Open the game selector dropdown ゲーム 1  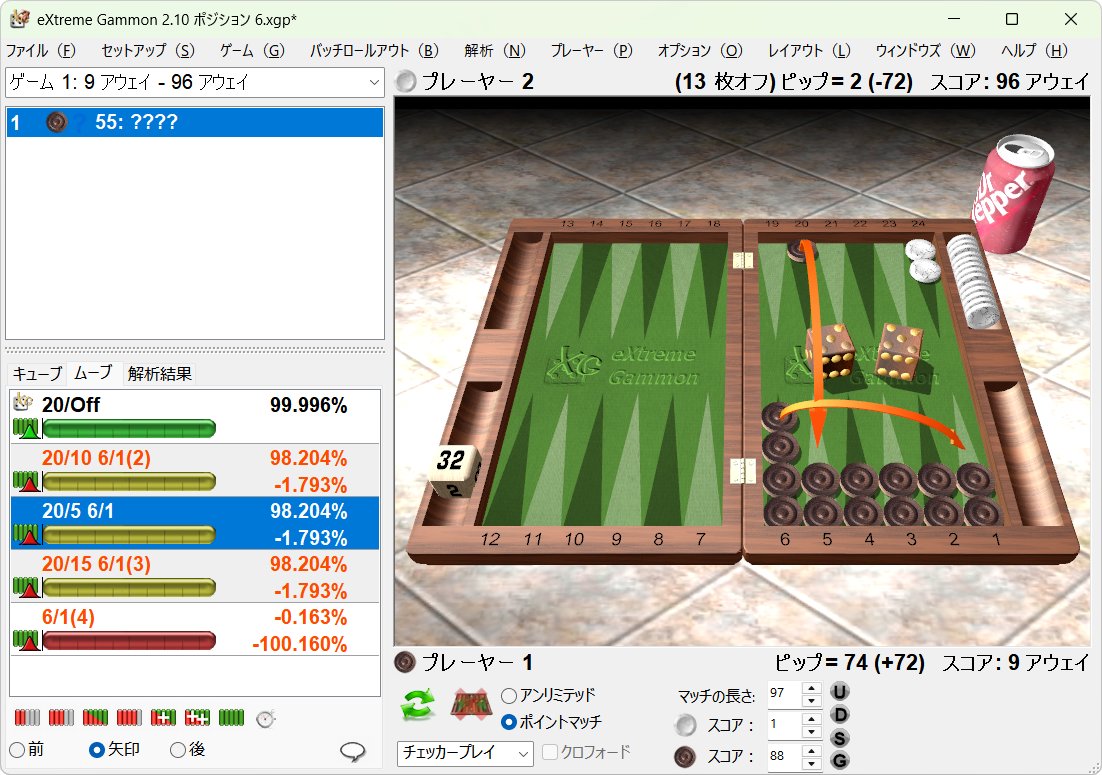[195, 82]
